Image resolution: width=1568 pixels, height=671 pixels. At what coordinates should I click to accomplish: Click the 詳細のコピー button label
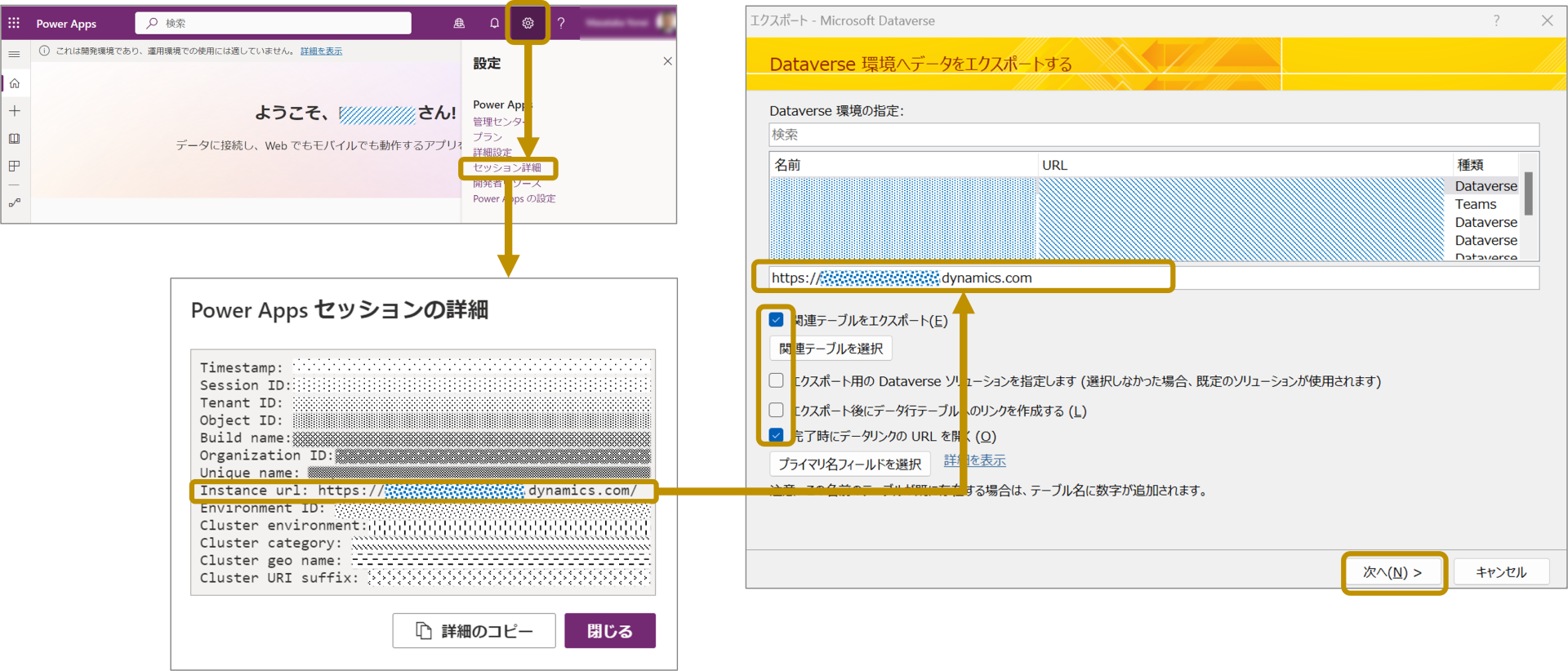point(487,631)
